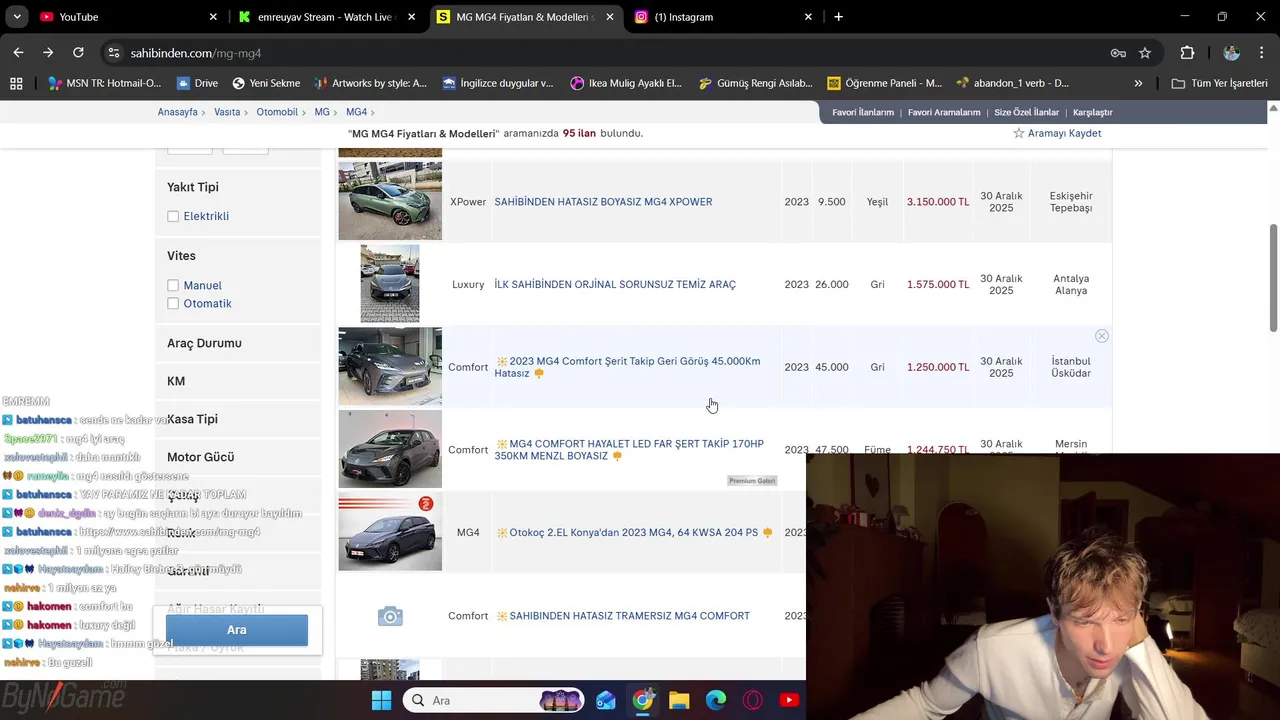Switch to the Instagram tab
1280x720 pixels.
pos(723,17)
